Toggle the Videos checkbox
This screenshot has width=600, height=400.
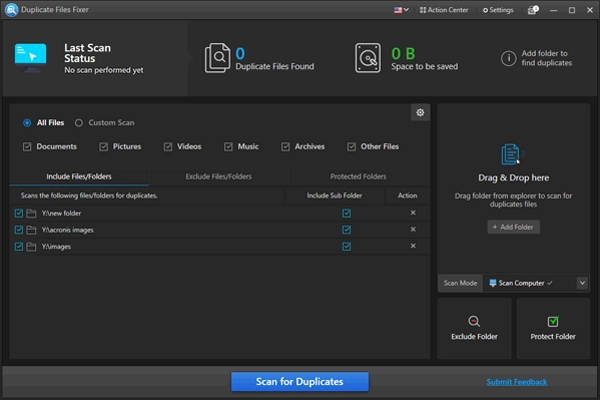click(168, 147)
